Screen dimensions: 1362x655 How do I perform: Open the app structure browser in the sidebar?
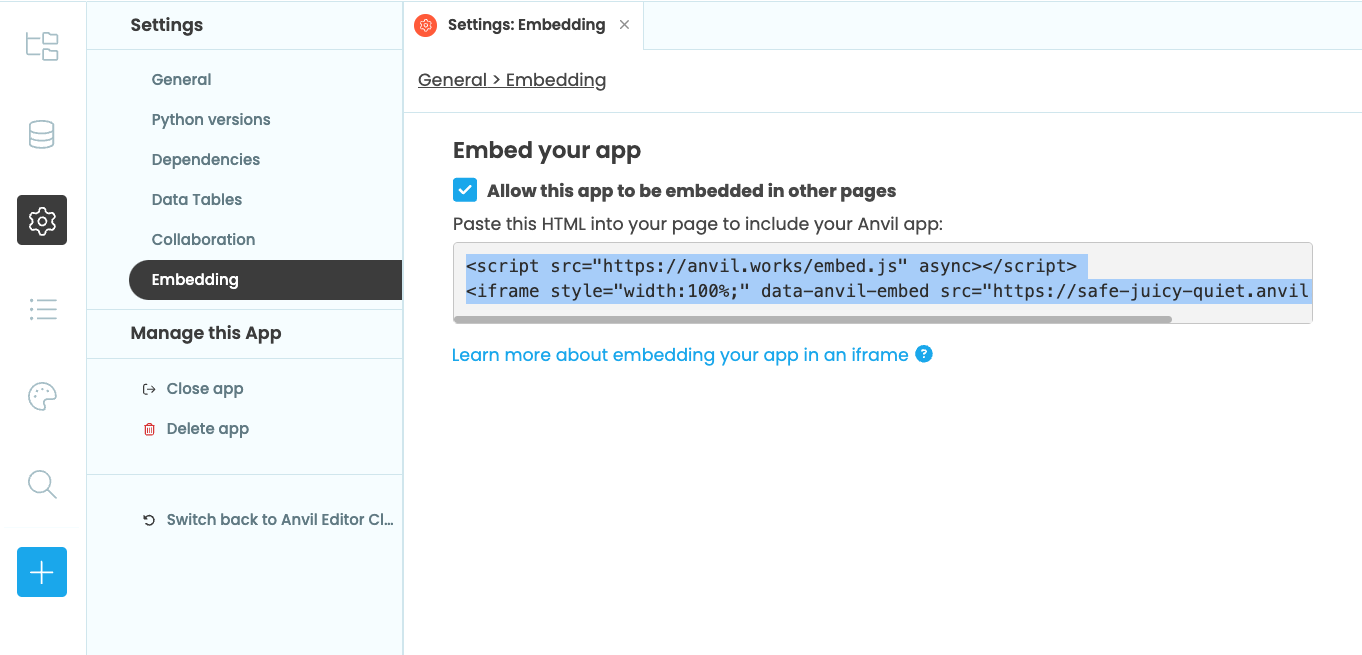point(41,46)
